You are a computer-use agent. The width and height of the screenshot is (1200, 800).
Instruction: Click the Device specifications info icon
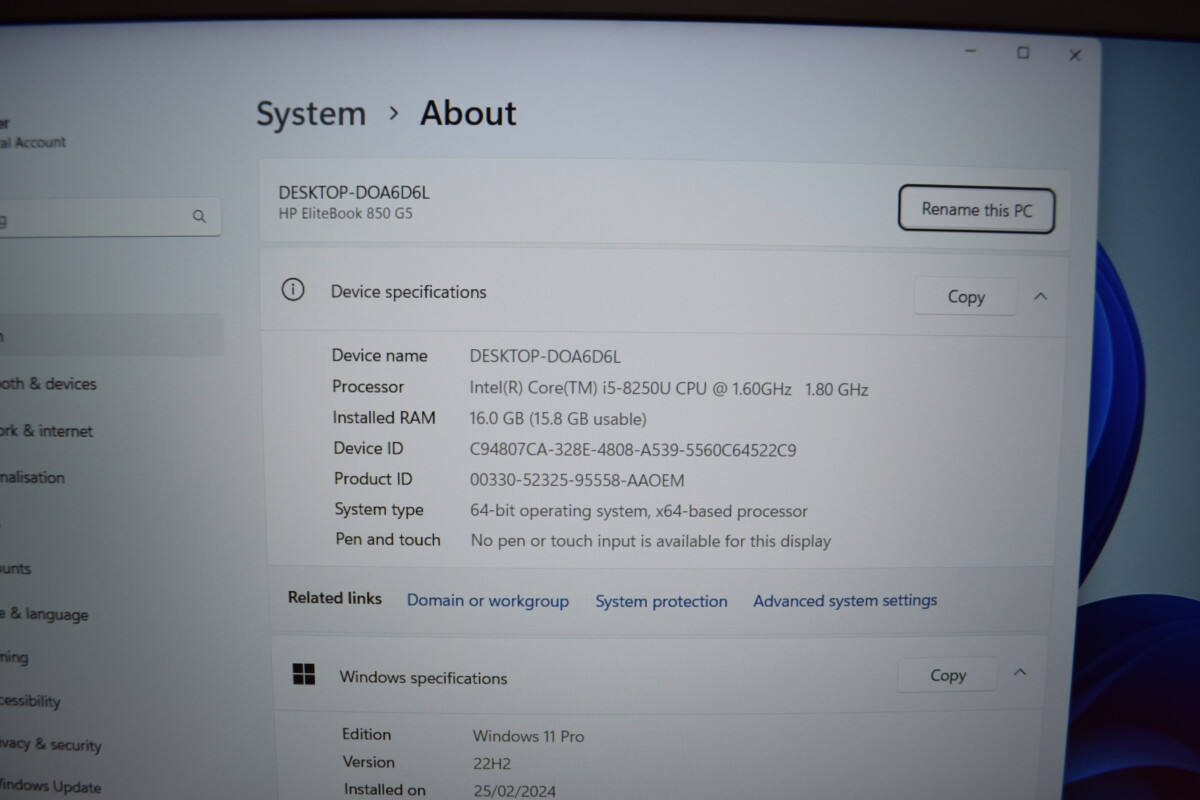pos(292,291)
